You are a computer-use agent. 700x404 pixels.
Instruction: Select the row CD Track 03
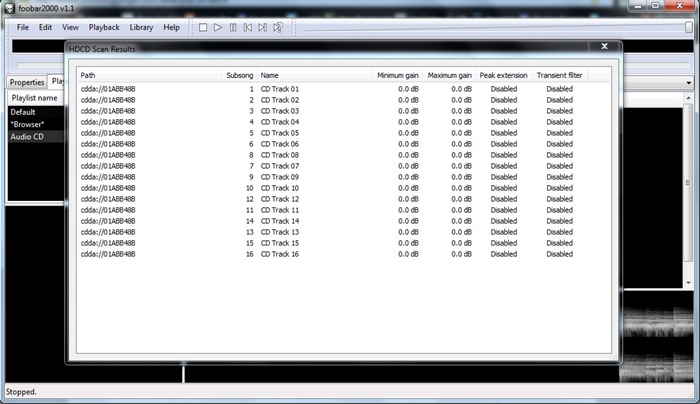[x=344, y=111]
